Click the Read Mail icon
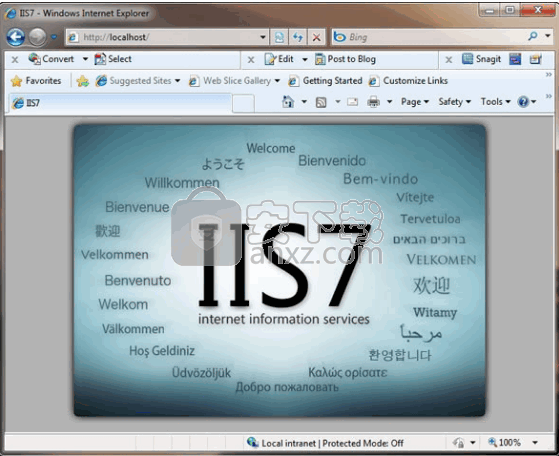 pyautogui.click(x=352, y=102)
